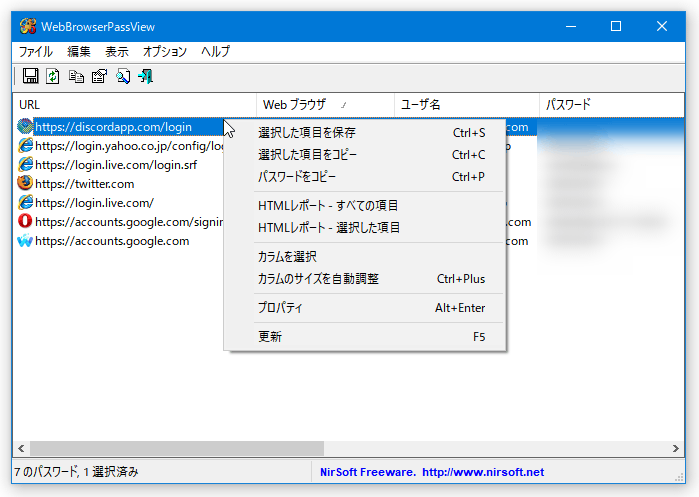
Task: Click the Save Selected Items toolbar icon
Action: tap(30, 76)
